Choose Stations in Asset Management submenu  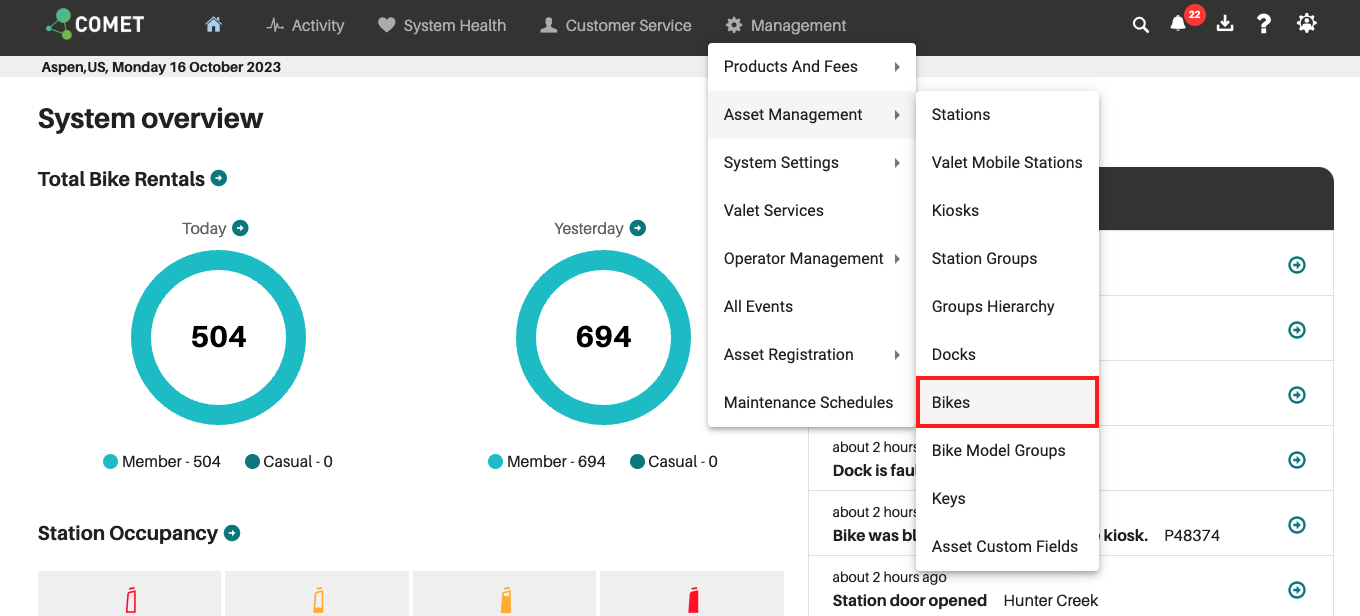1007,115
